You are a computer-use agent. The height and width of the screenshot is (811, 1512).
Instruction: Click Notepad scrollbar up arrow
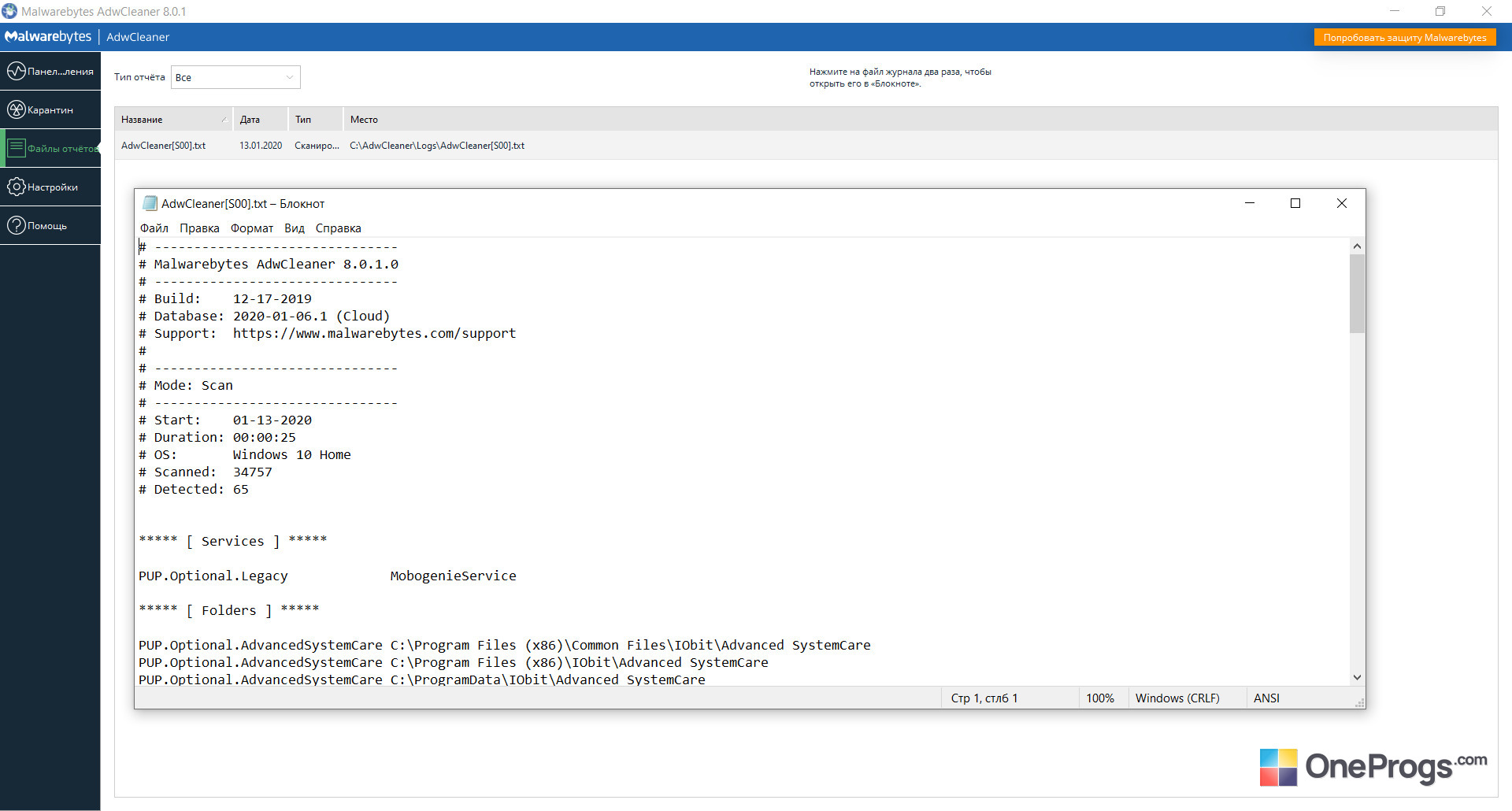(1357, 246)
